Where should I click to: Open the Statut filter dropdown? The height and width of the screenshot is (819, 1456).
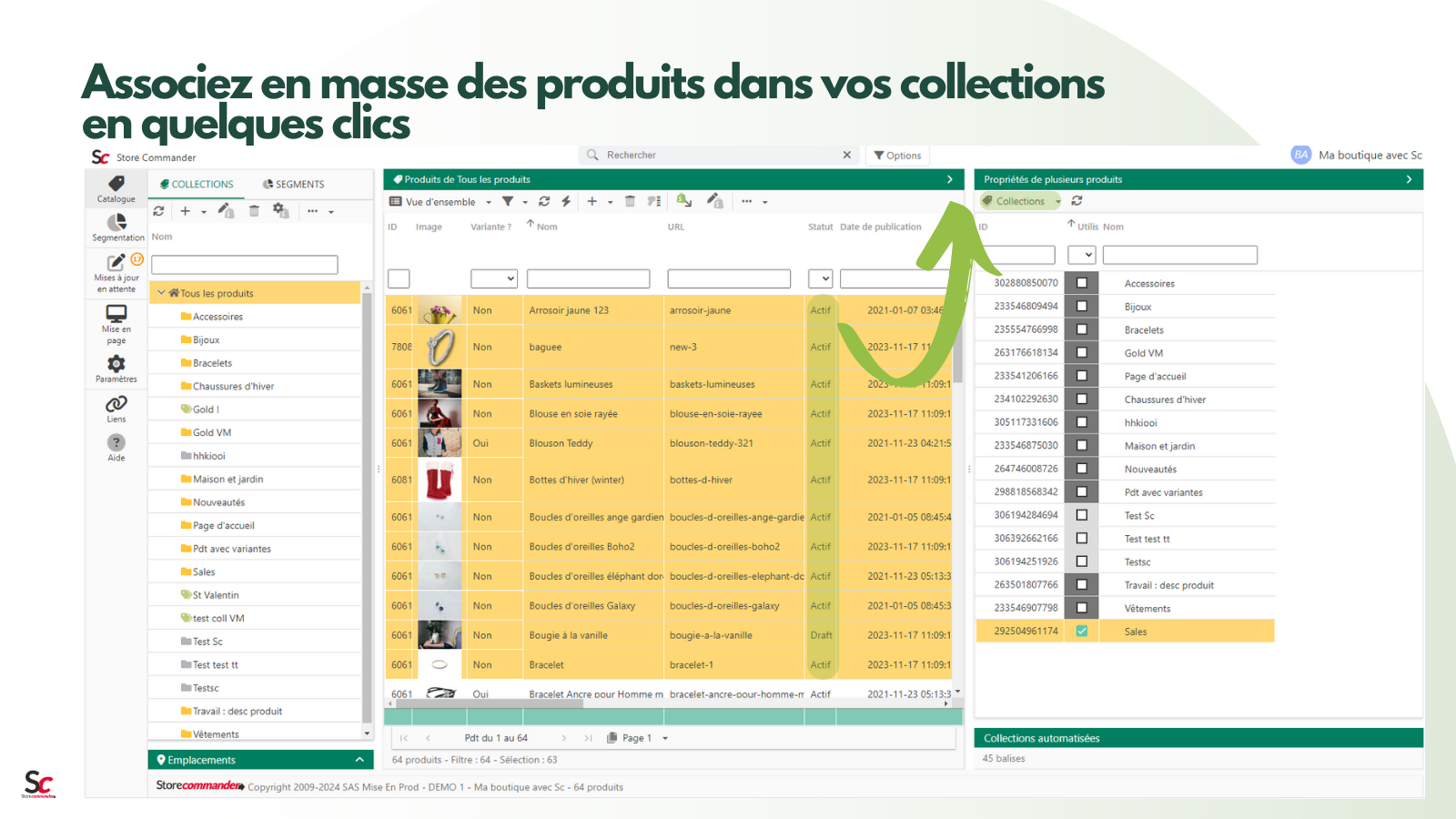[x=820, y=279]
